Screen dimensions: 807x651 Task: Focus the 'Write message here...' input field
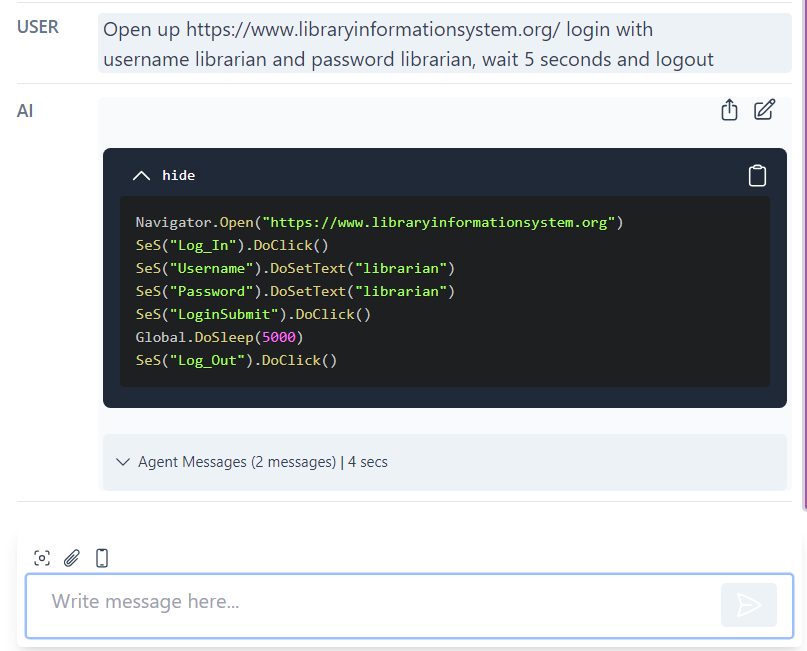tap(370, 602)
